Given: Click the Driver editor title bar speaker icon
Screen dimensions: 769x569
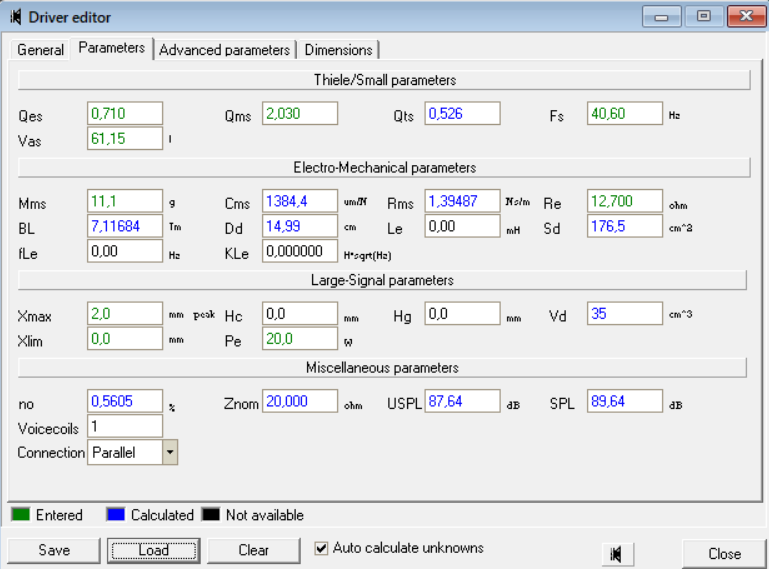Looking at the screenshot, I should pos(16,17).
